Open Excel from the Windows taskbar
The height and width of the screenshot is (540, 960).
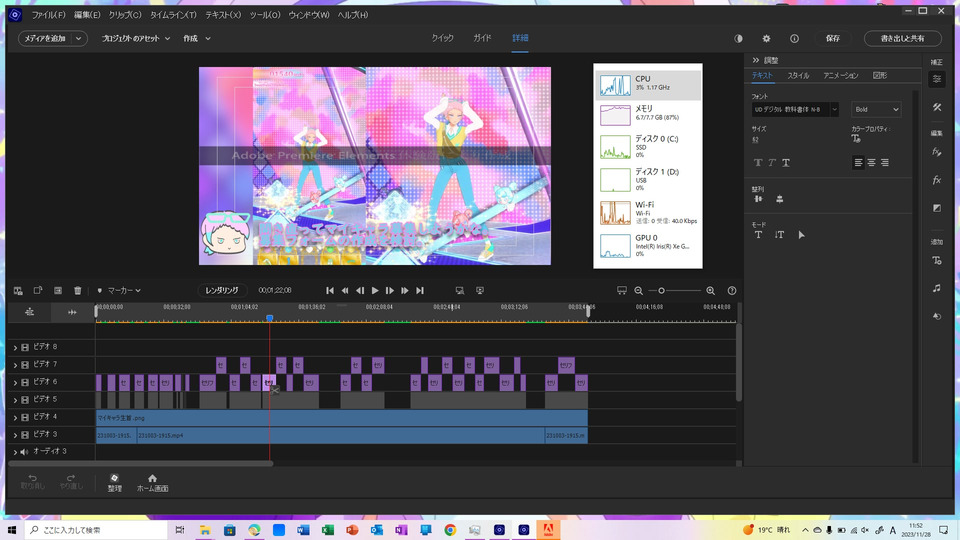[x=328, y=530]
